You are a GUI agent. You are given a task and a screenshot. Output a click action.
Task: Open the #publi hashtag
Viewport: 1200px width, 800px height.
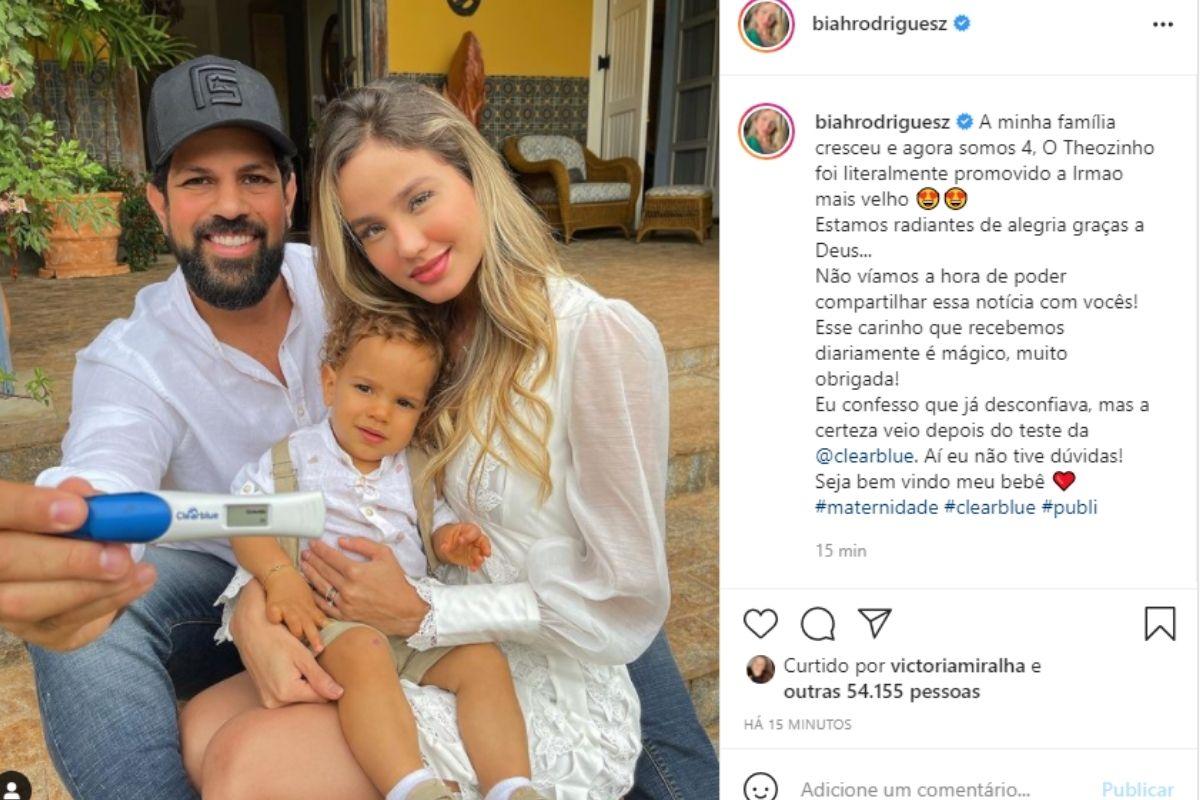coord(1069,507)
